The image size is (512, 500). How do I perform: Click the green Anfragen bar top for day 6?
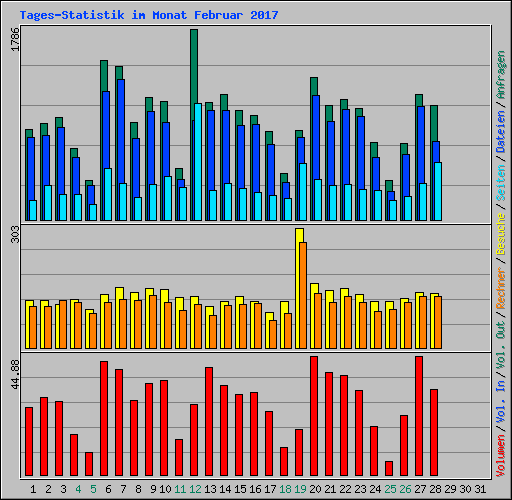pos(104,75)
